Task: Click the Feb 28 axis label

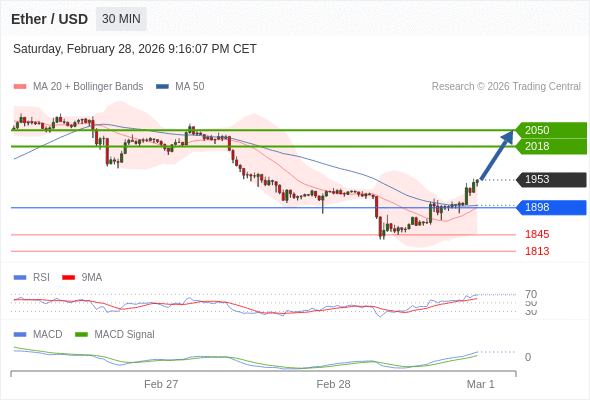Action: click(x=333, y=384)
